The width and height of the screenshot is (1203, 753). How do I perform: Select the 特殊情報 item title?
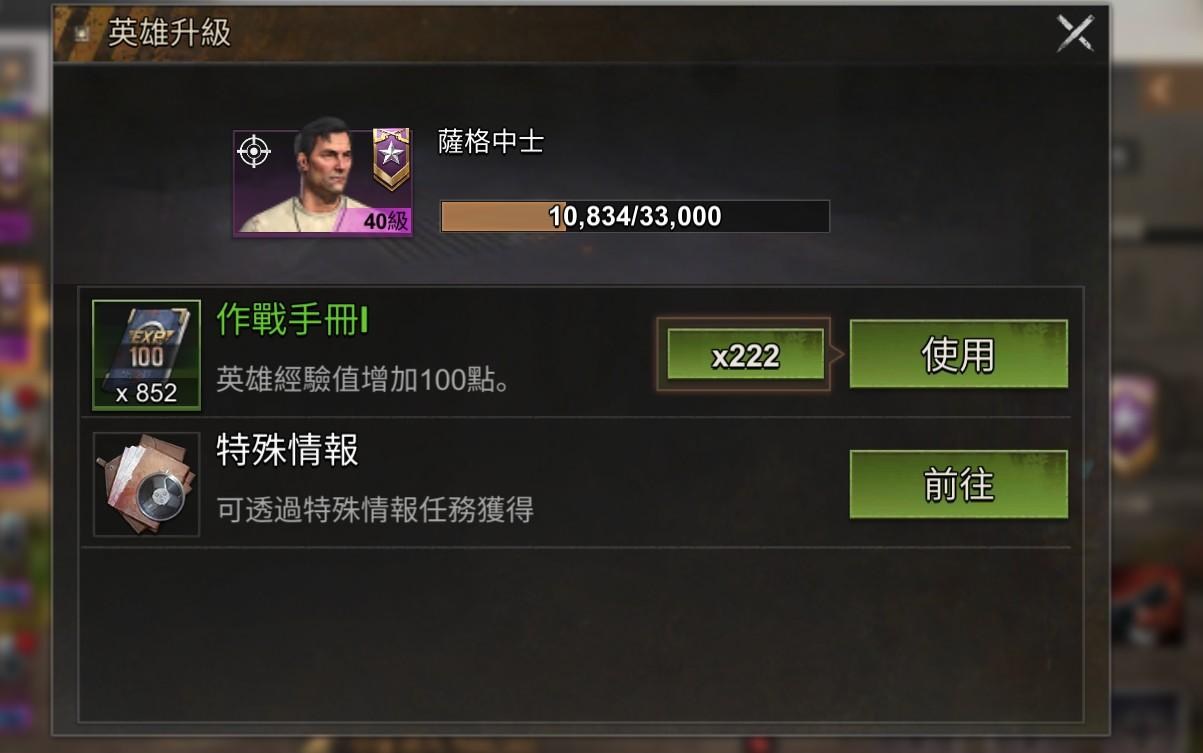click(x=288, y=450)
